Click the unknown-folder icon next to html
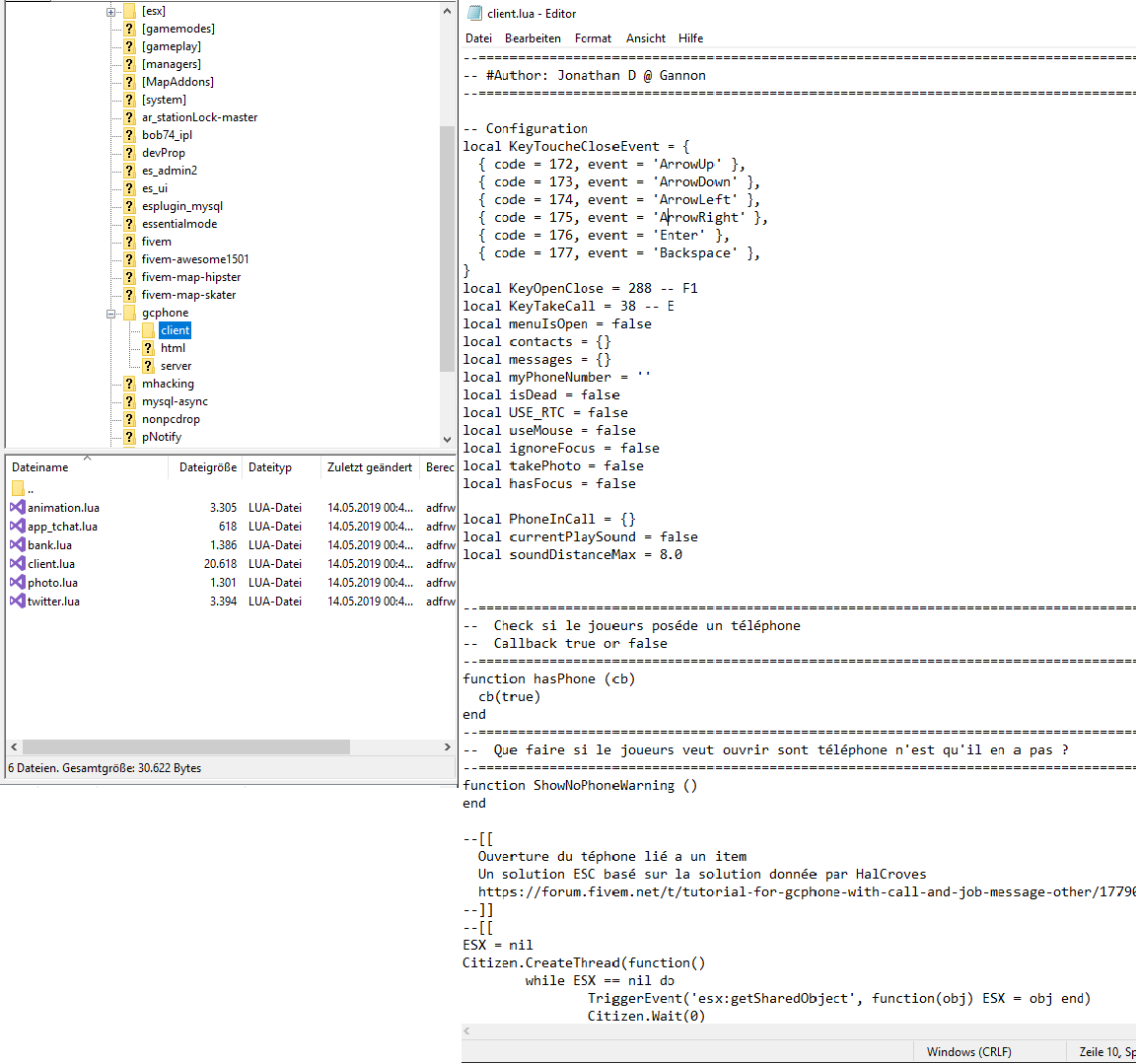The width and height of the screenshot is (1136, 1064). [148, 348]
